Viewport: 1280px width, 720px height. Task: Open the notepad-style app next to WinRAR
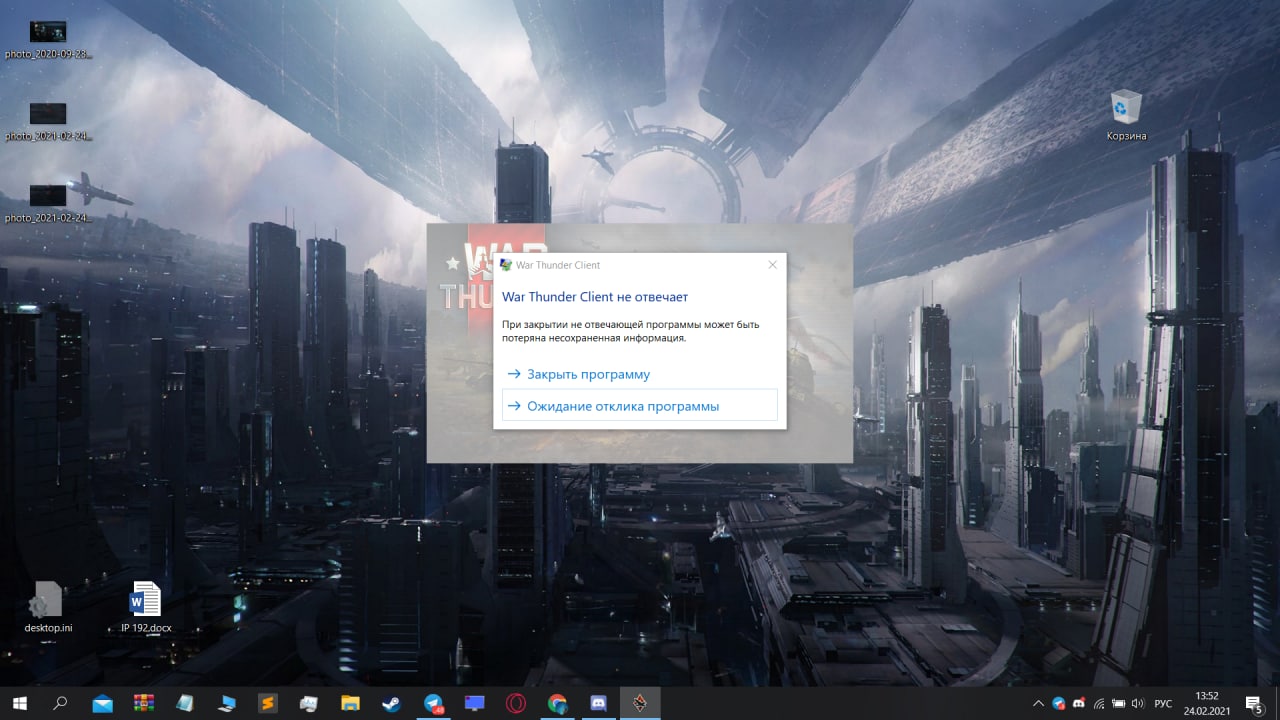coord(185,703)
